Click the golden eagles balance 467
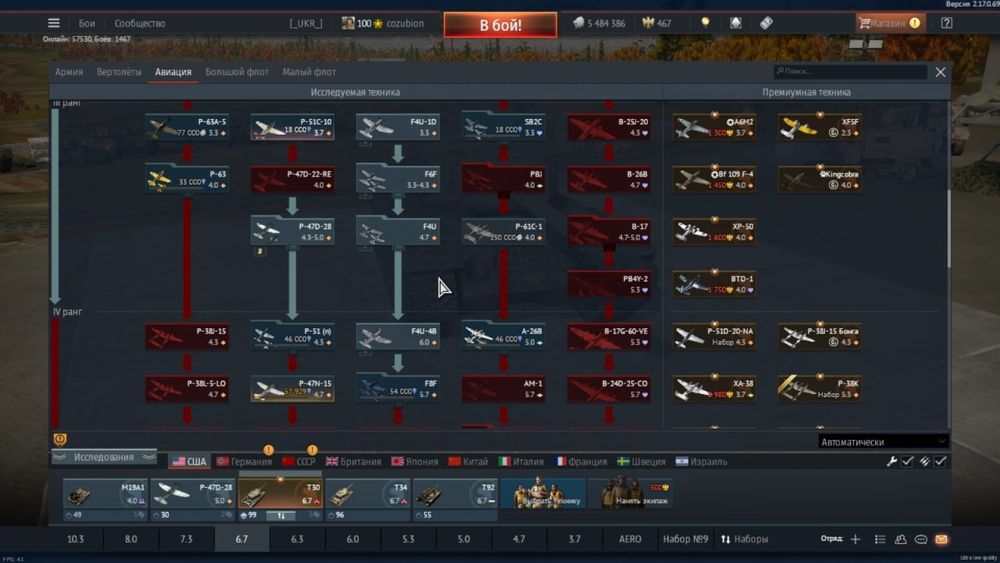 [657, 24]
